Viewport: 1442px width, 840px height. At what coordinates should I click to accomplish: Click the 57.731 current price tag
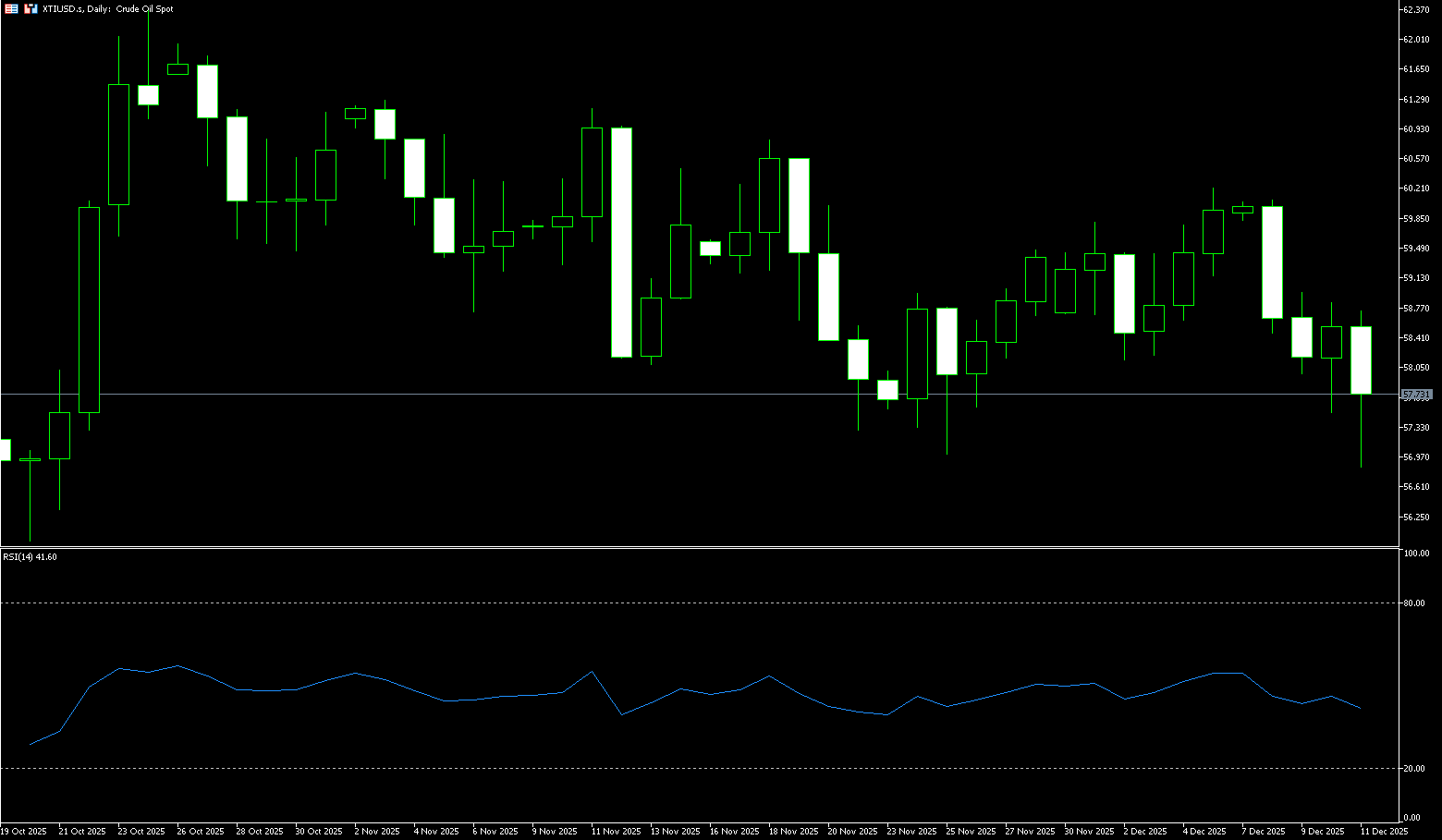pos(1416,395)
